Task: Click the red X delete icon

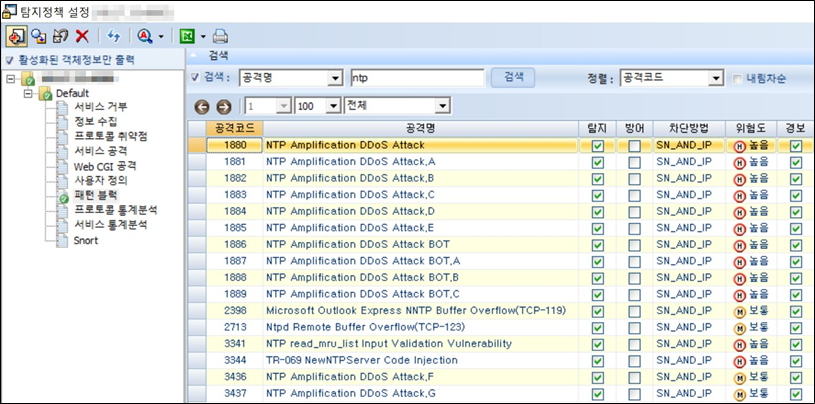Action: click(x=82, y=36)
